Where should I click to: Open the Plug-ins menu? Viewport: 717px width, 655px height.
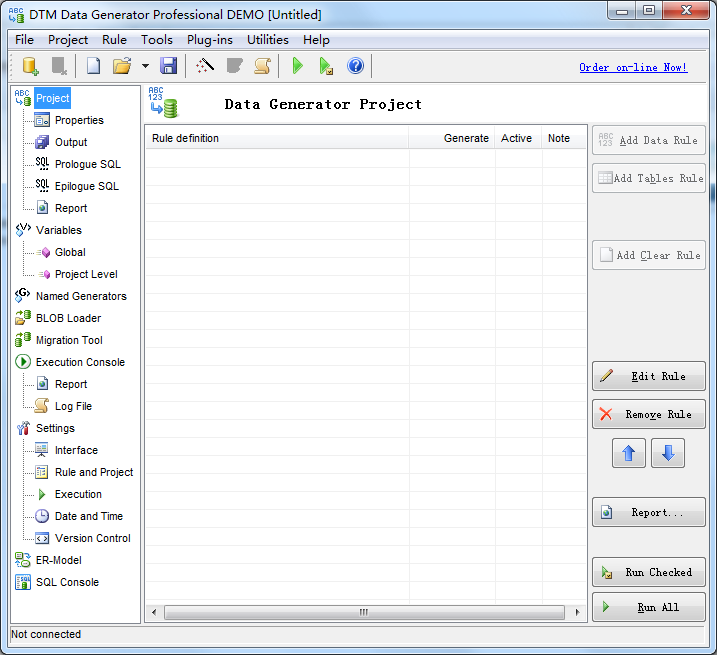(x=210, y=40)
